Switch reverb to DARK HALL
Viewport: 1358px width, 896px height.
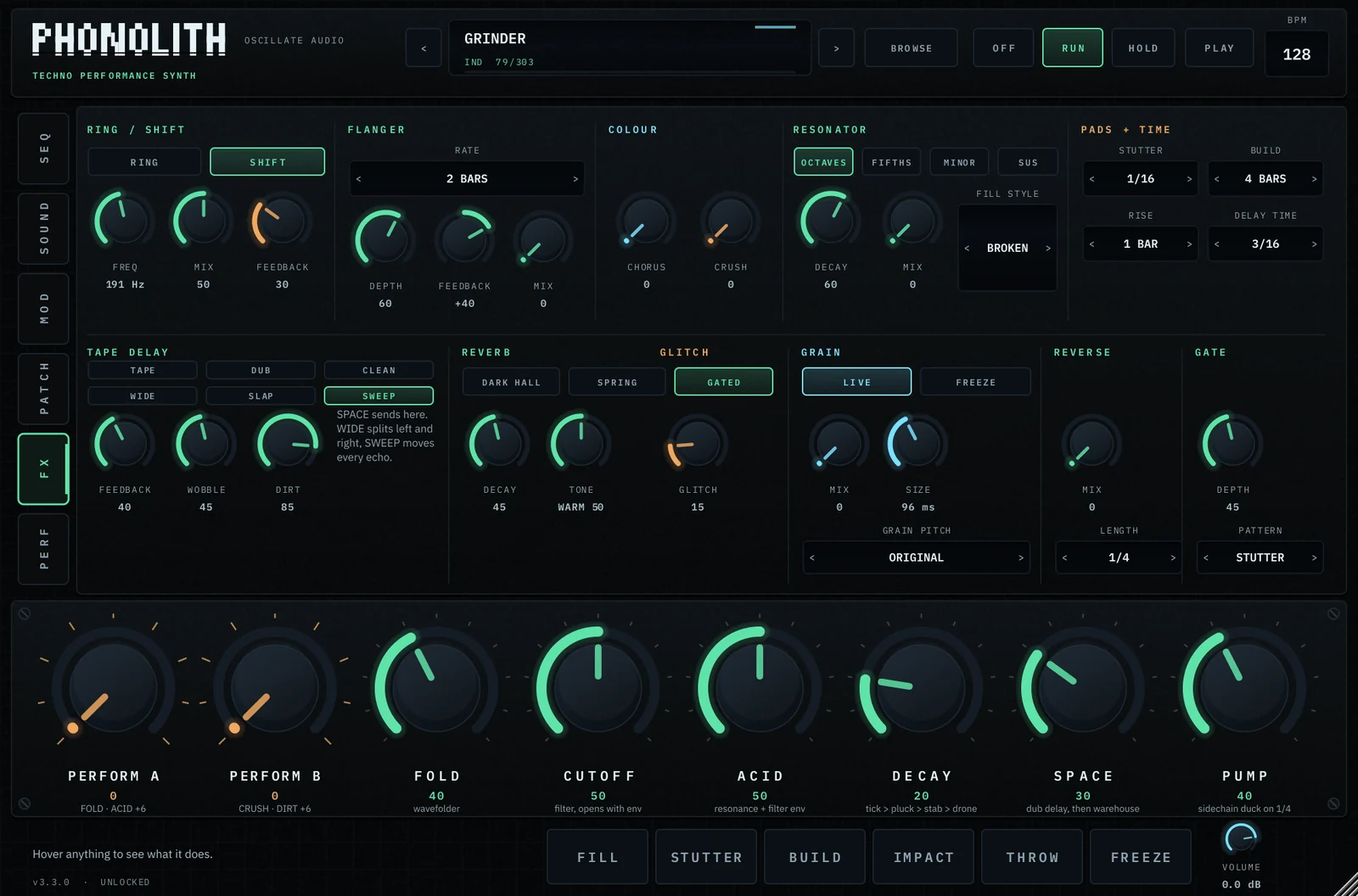point(511,382)
